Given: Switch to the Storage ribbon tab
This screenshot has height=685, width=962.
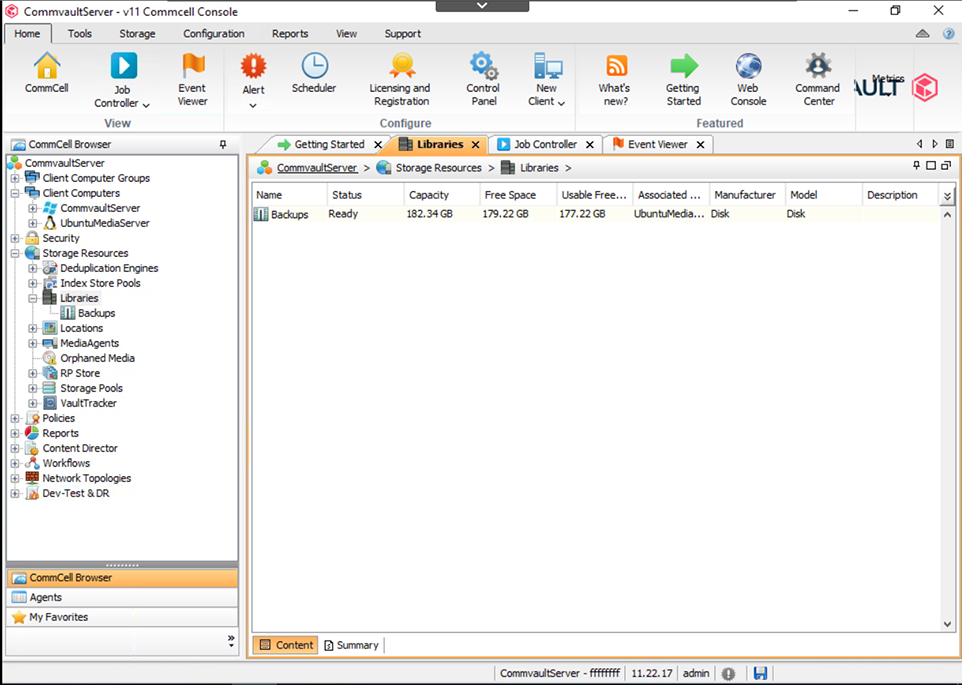Looking at the screenshot, I should 137,34.
